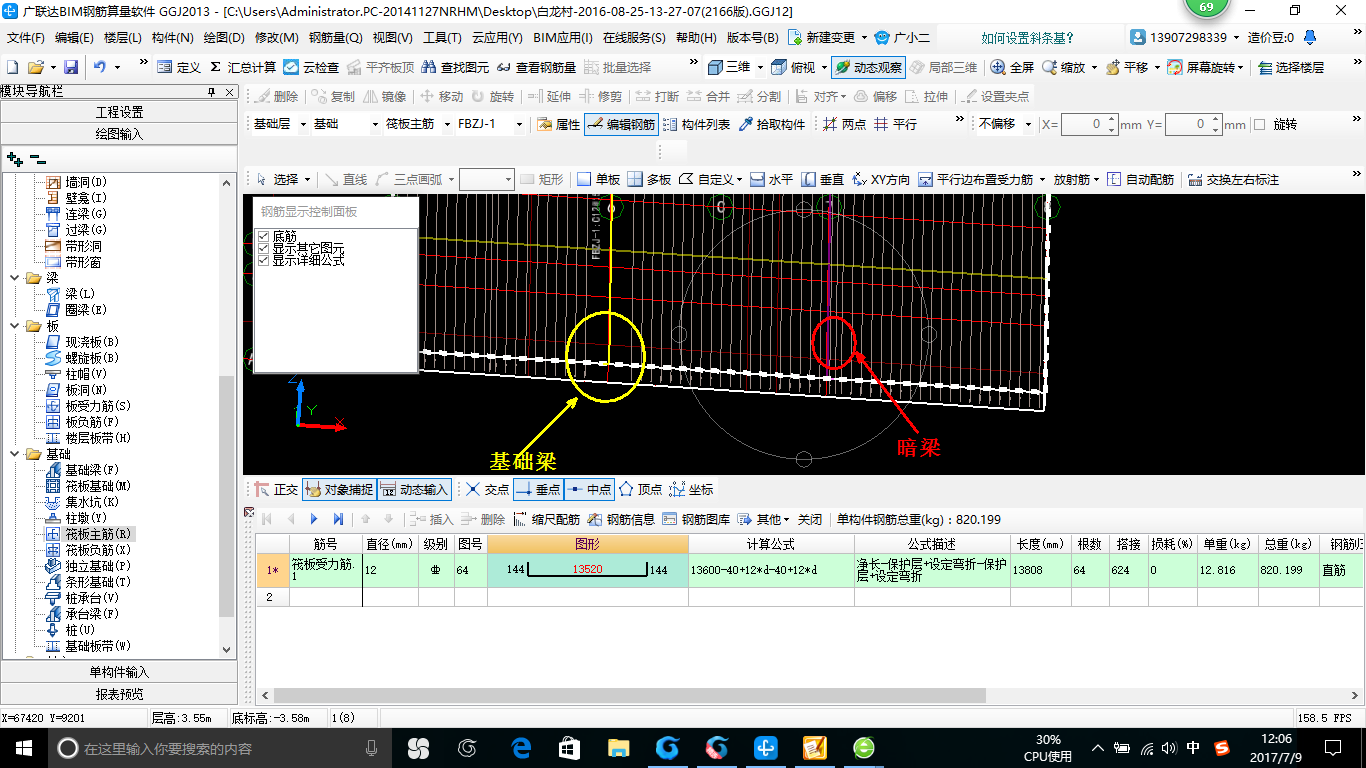1366x768 pixels.
Task: Select 查找图元 find element tool
Action: 456,67
